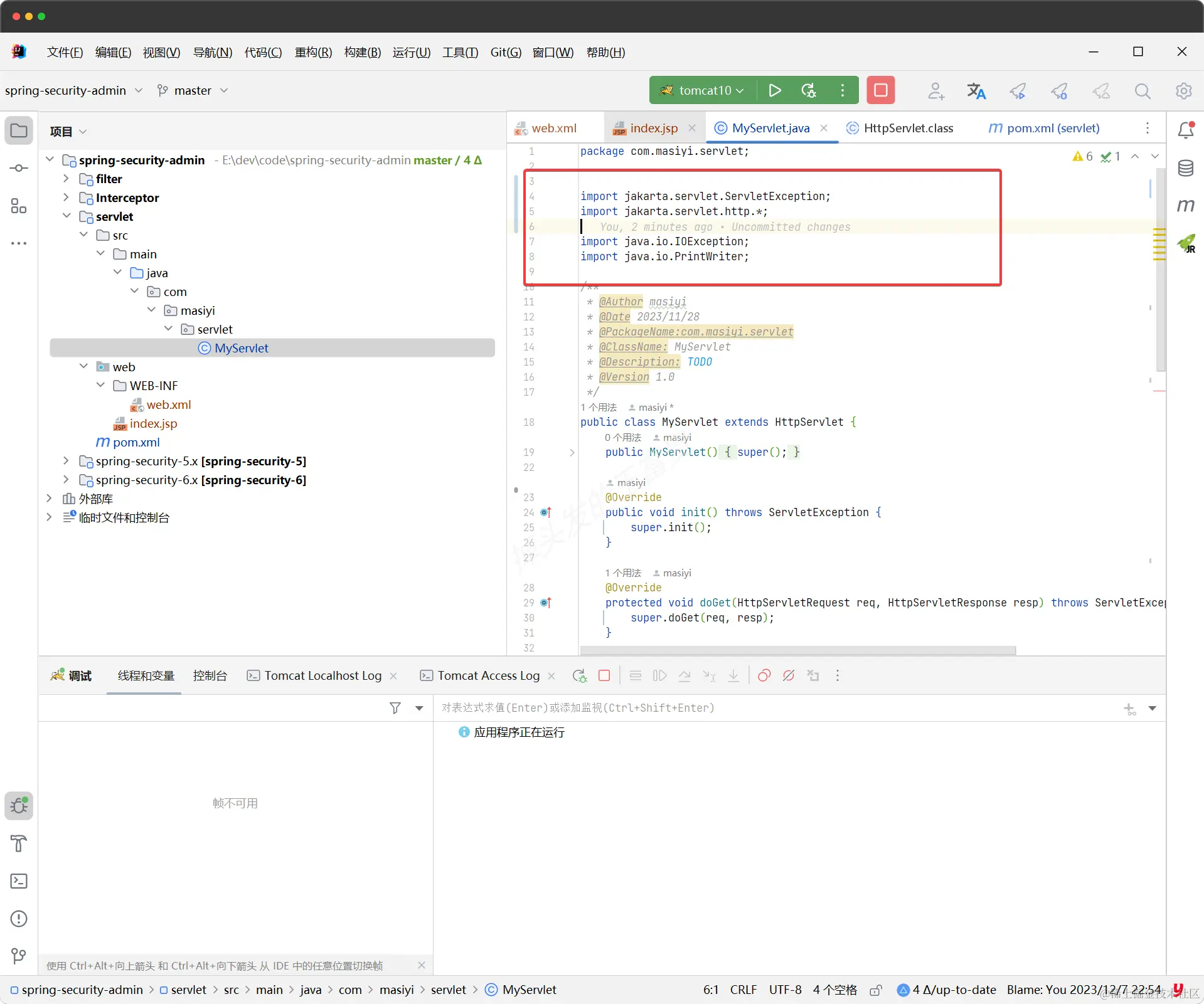
Task: Open the Structure tool window
Action: click(x=19, y=206)
